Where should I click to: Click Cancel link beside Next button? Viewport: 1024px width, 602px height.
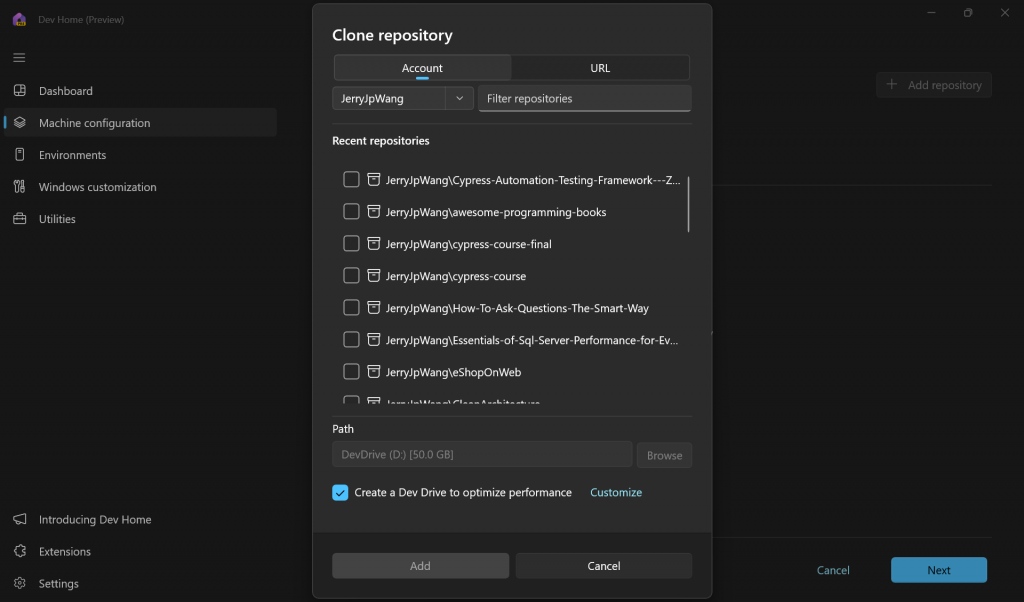coord(833,569)
